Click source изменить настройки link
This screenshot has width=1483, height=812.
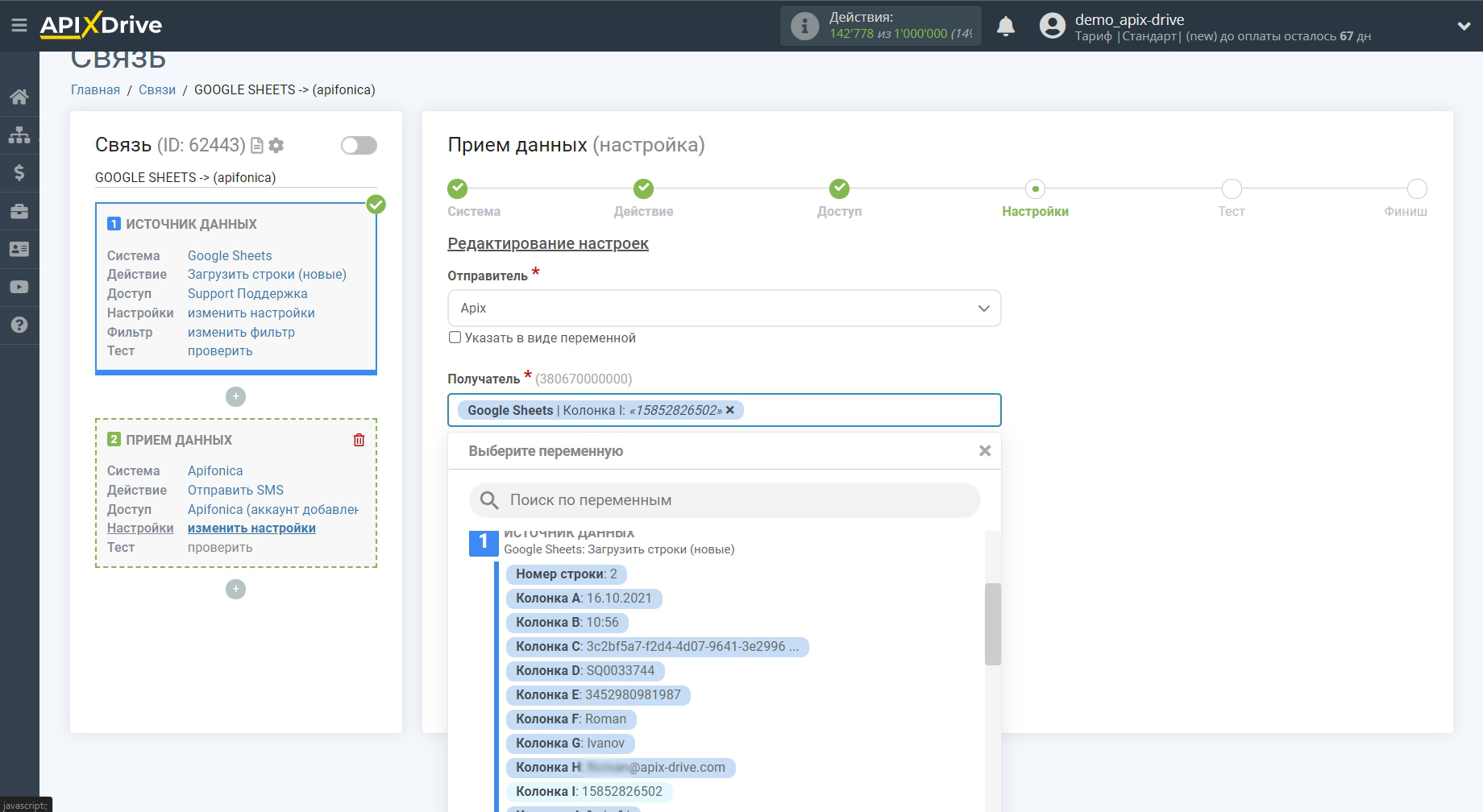pos(251,313)
